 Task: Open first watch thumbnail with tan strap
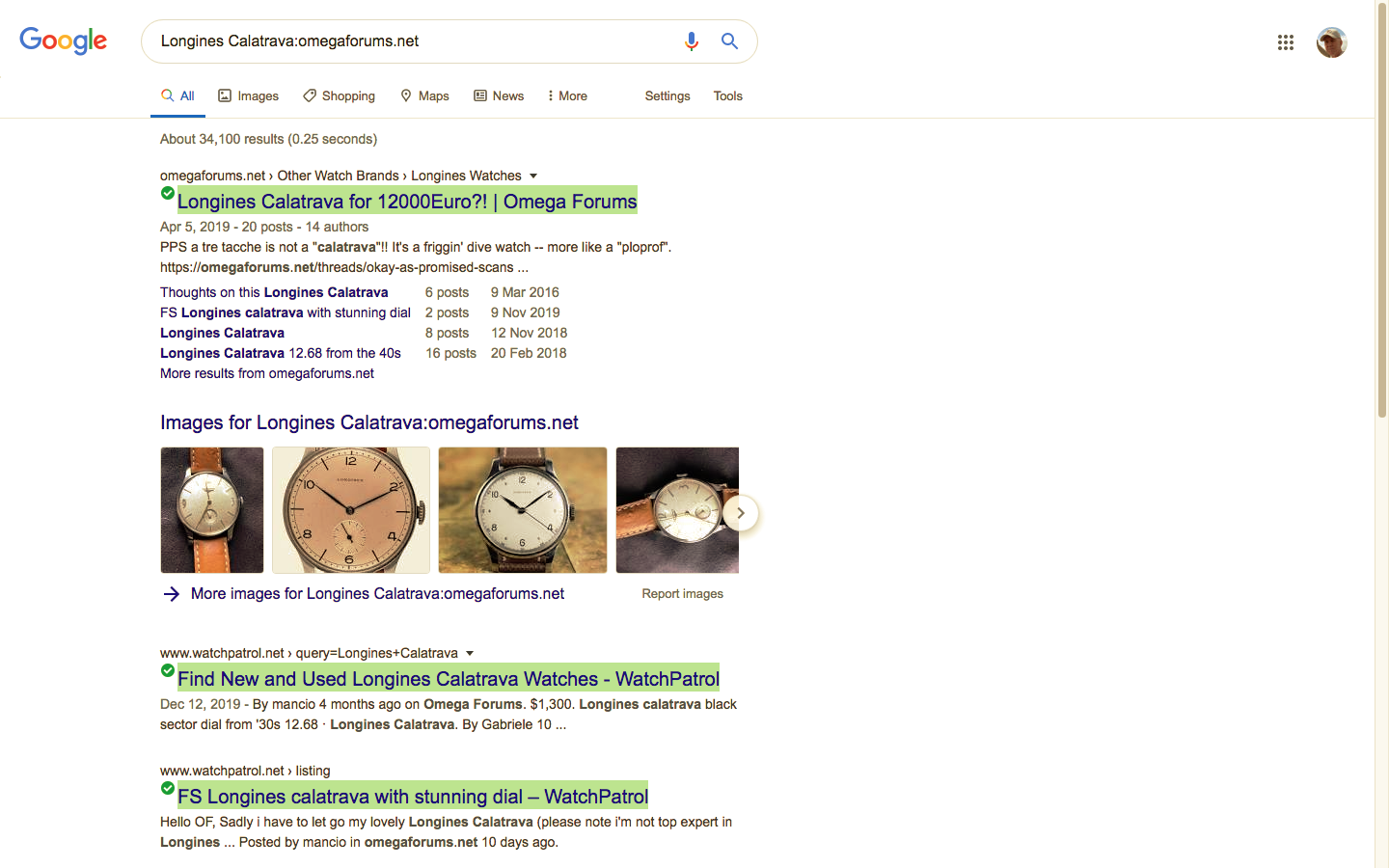point(212,510)
